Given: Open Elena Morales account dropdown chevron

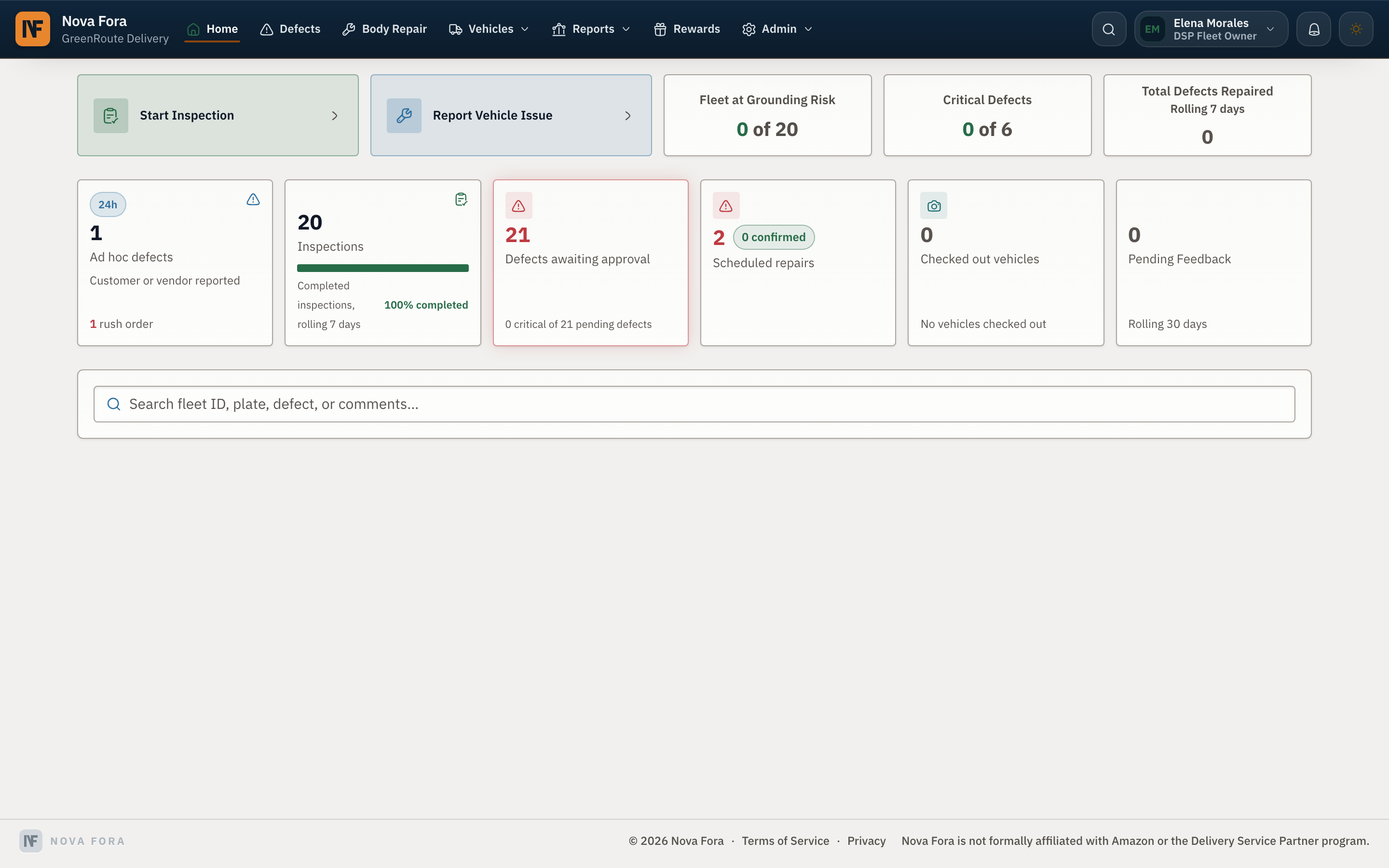Looking at the screenshot, I should 1270,29.
